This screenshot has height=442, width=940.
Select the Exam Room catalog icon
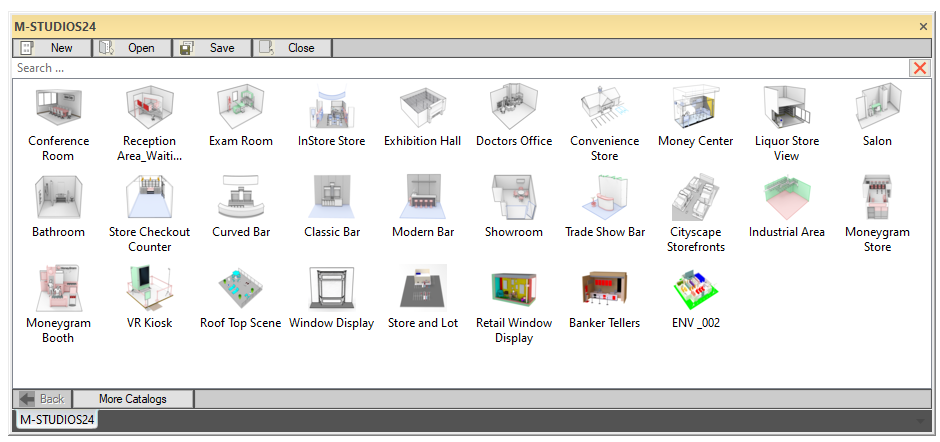point(241,107)
